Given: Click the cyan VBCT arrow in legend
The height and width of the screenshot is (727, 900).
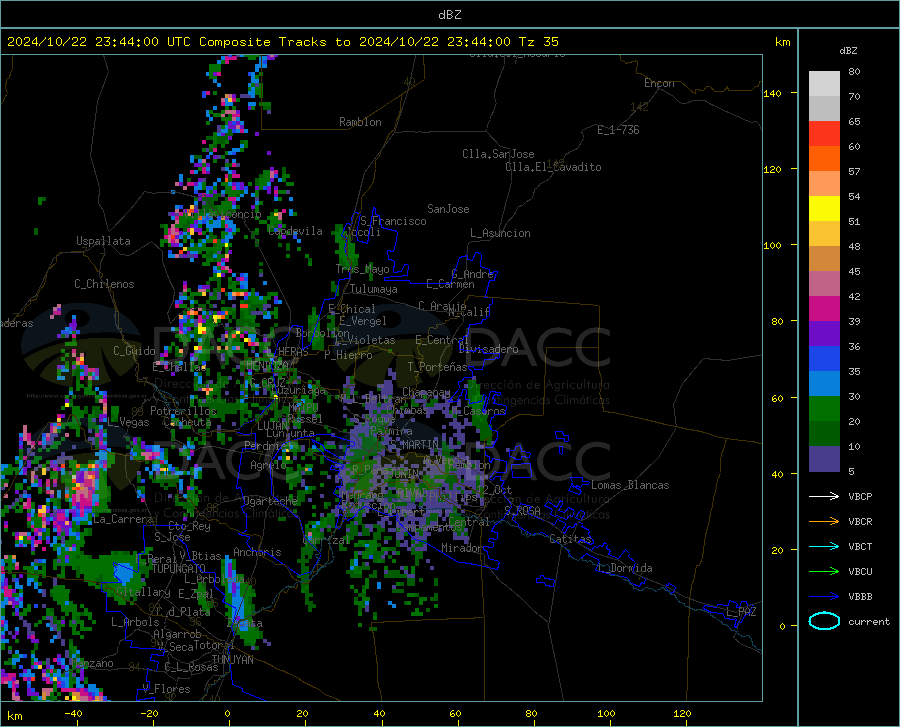Looking at the screenshot, I should tap(824, 546).
